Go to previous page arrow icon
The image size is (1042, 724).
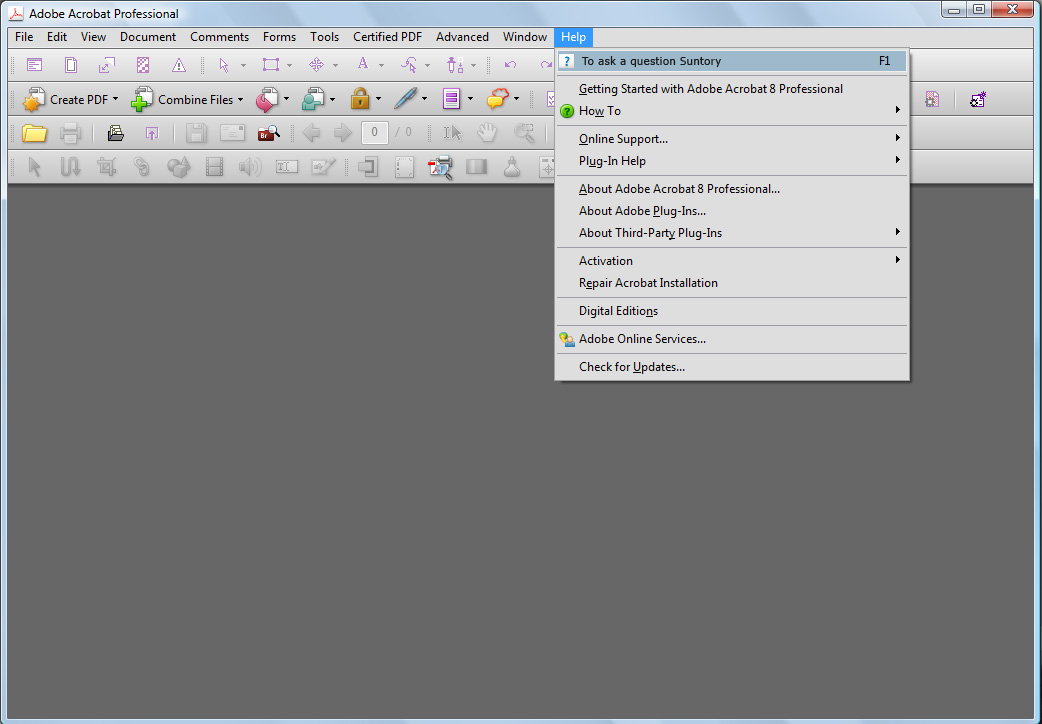click(311, 133)
